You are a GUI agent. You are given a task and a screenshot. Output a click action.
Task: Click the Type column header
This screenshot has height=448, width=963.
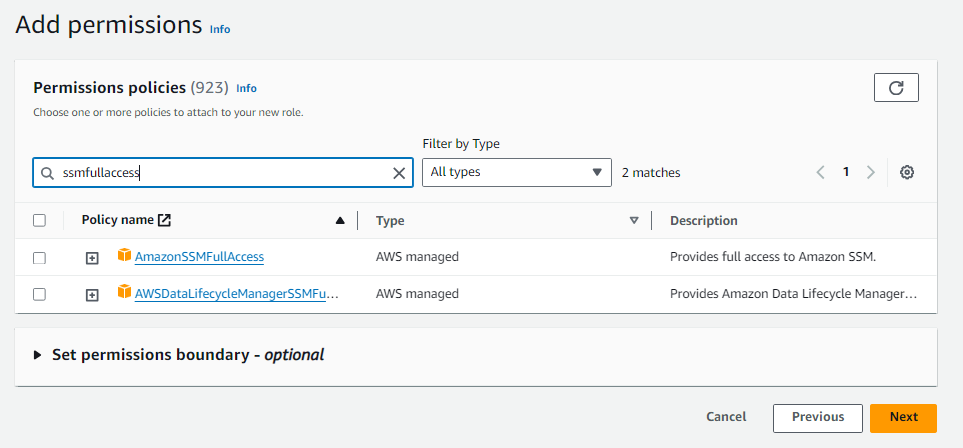click(390, 221)
